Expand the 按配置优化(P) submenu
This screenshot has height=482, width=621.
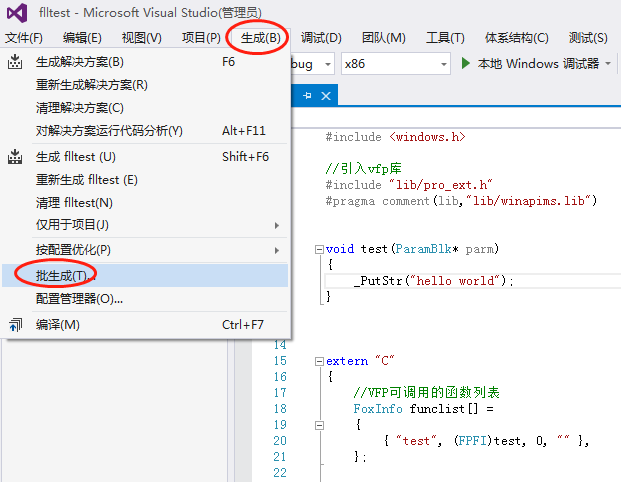pos(145,250)
